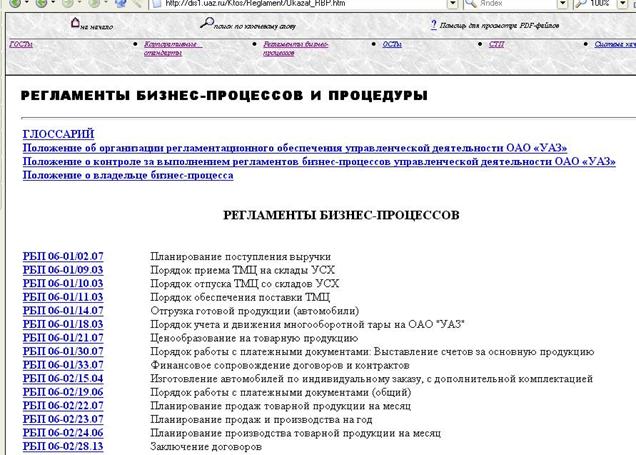Open the «ОСТы» navigation link
Image resolution: width=636 pixels, height=455 pixels.
[x=392, y=44]
